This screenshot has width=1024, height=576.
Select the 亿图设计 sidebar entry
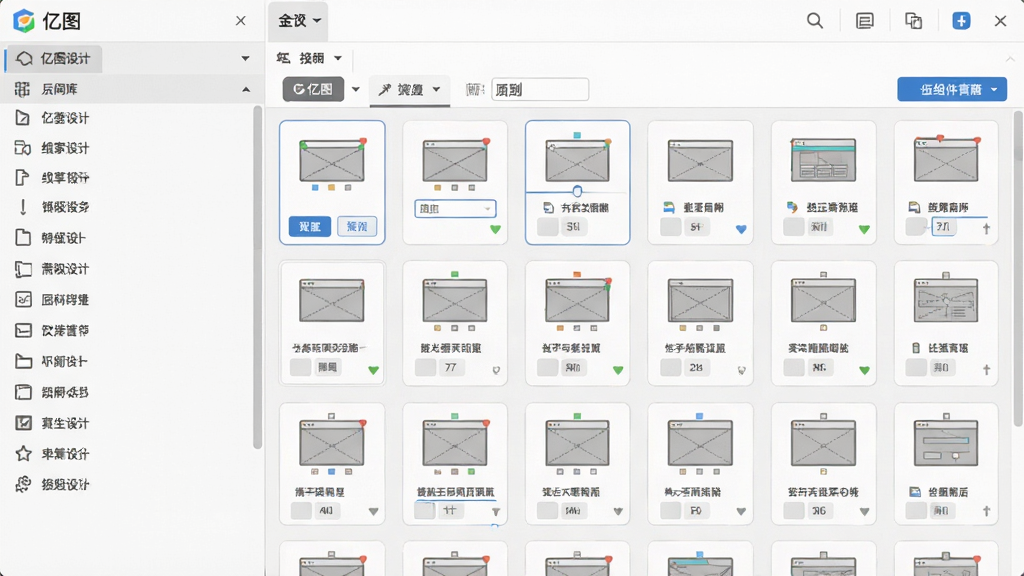point(54,59)
